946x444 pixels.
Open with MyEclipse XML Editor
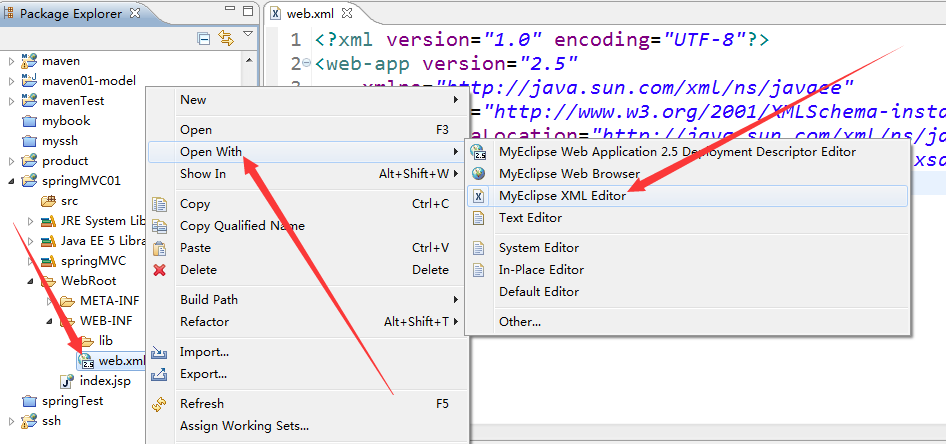coord(687,196)
